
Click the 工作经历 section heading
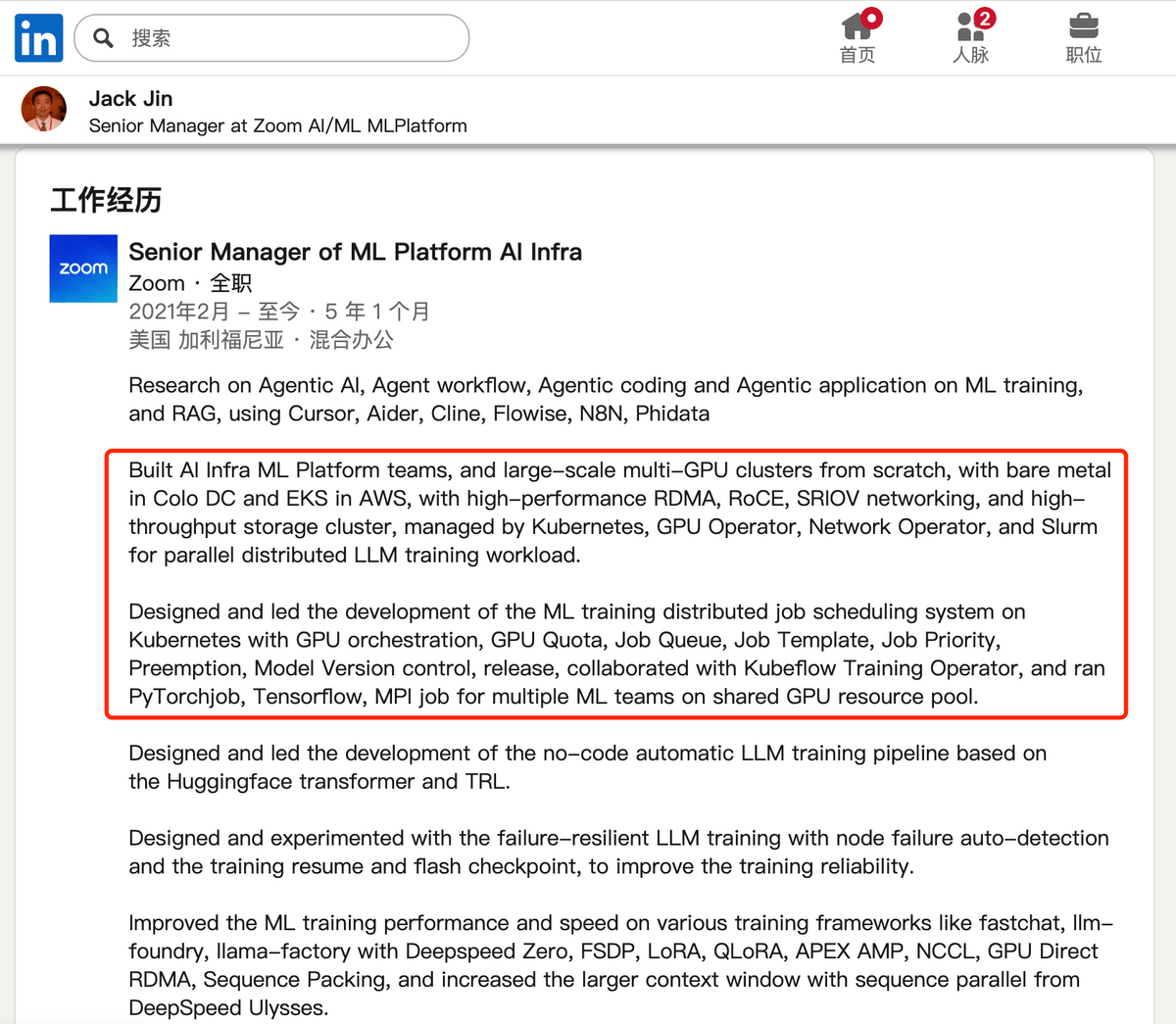click(106, 200)
